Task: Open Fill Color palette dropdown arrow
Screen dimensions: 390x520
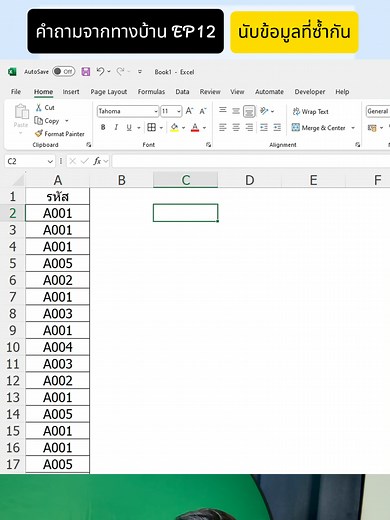Action: point(184,128)
